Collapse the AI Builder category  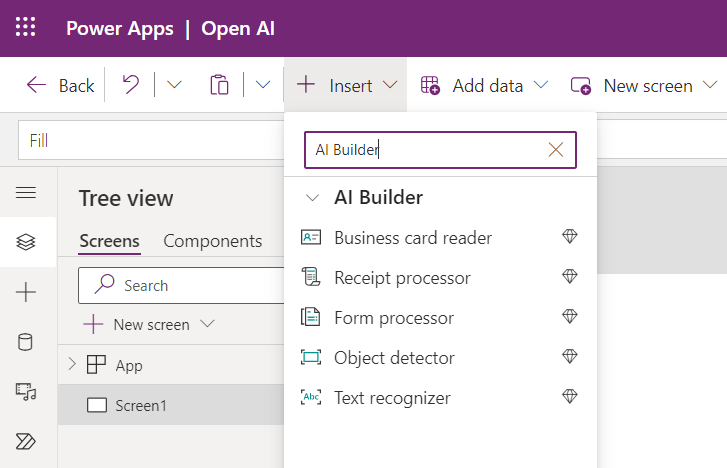[x=312, y=198]
